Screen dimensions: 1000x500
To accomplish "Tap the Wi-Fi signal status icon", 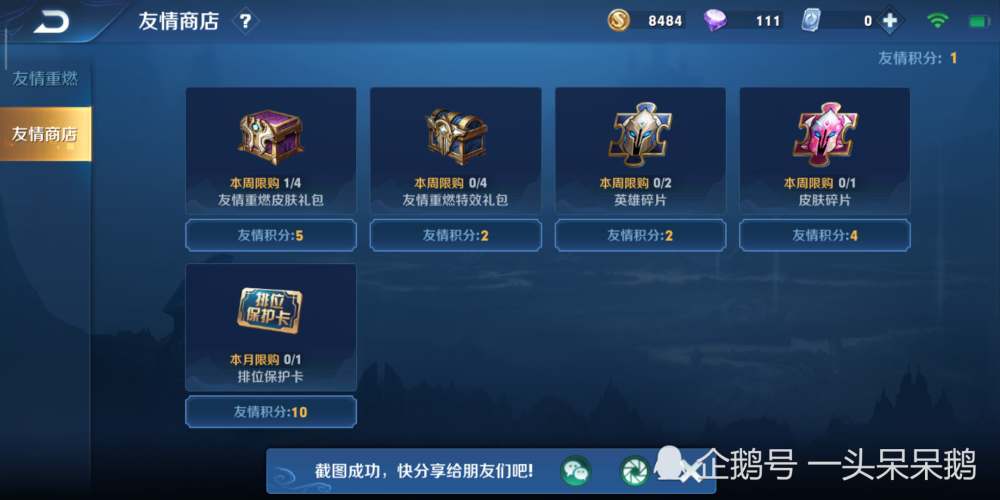I will tap(937, 20).
